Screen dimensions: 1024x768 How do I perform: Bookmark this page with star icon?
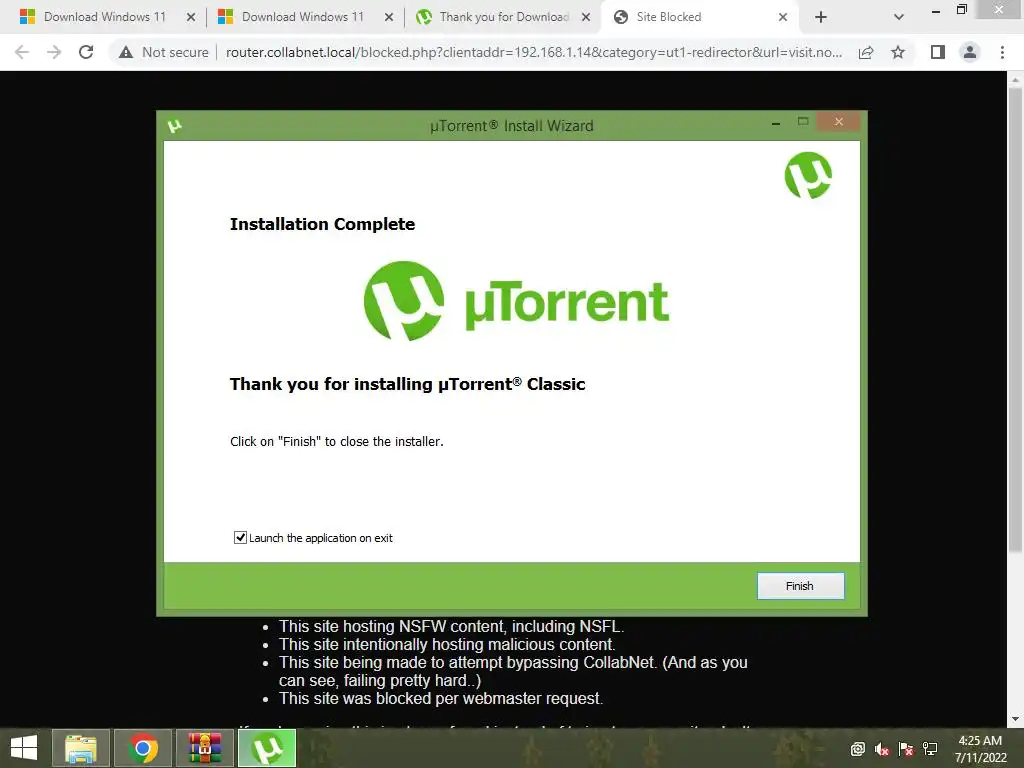(898, 52)
